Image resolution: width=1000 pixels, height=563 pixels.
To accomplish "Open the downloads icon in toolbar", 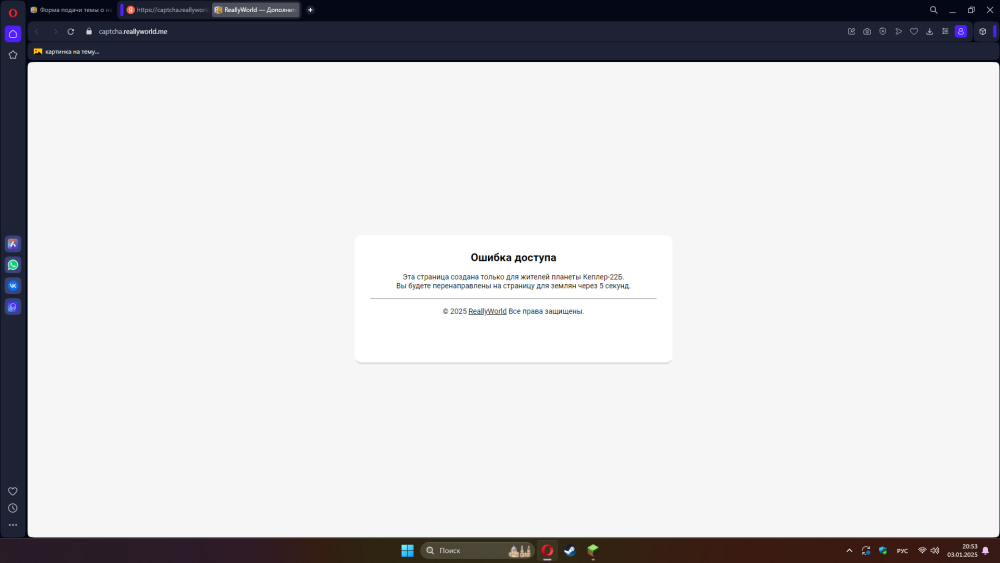I will point(930,31).
